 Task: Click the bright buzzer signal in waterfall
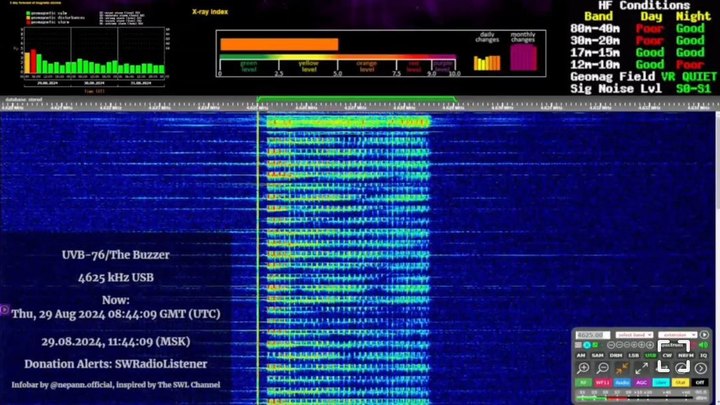348,123
